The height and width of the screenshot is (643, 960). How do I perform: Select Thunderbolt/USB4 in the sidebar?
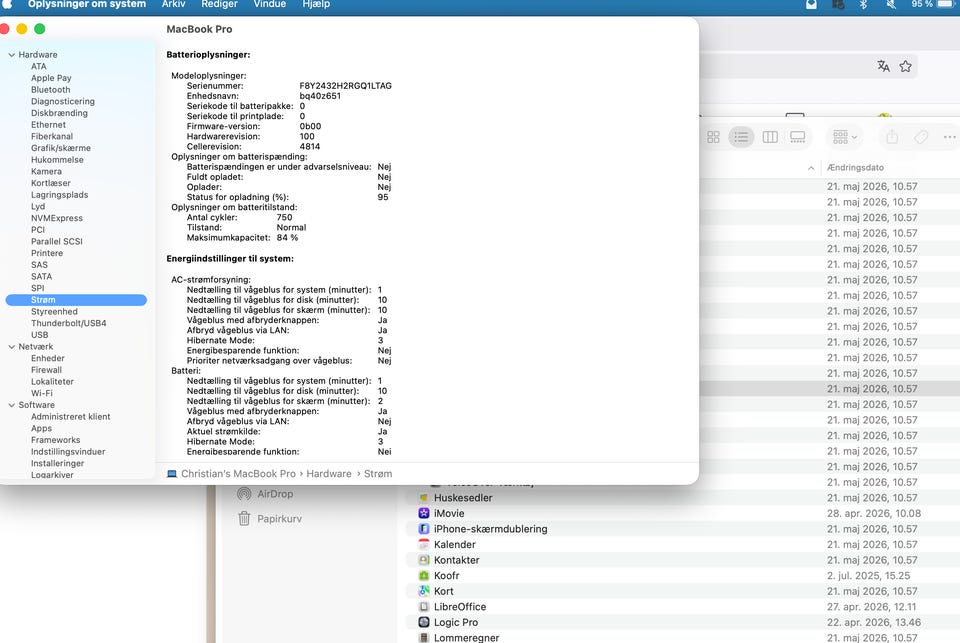69,323
